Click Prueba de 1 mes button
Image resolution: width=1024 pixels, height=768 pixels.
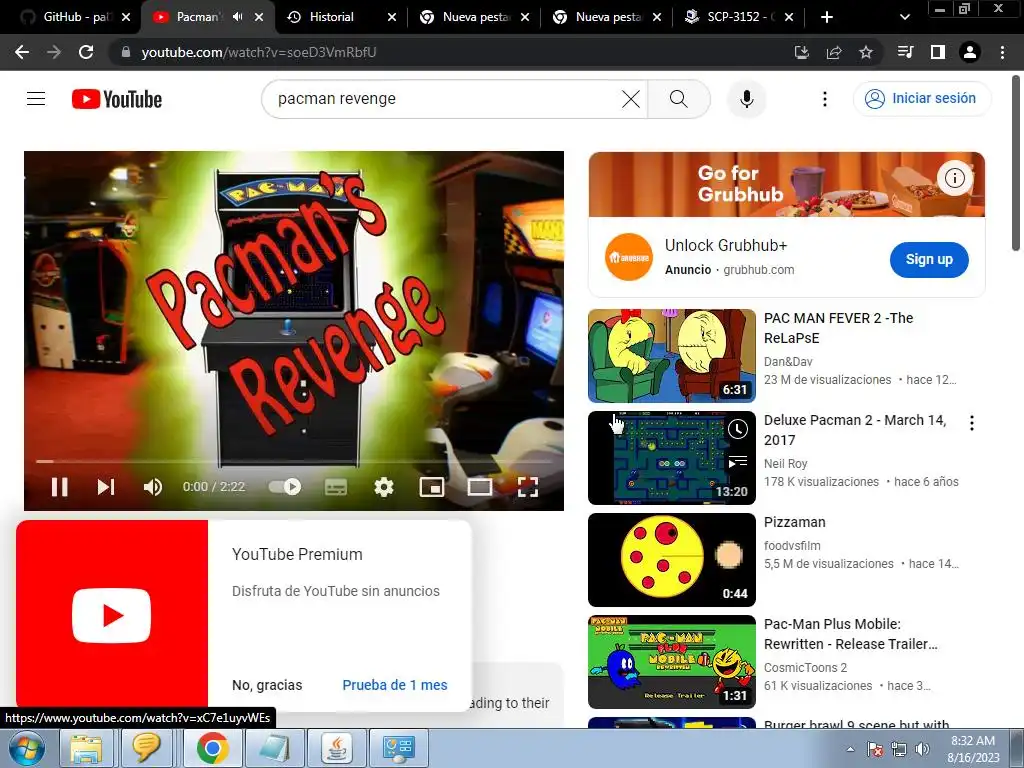[394, 685]
